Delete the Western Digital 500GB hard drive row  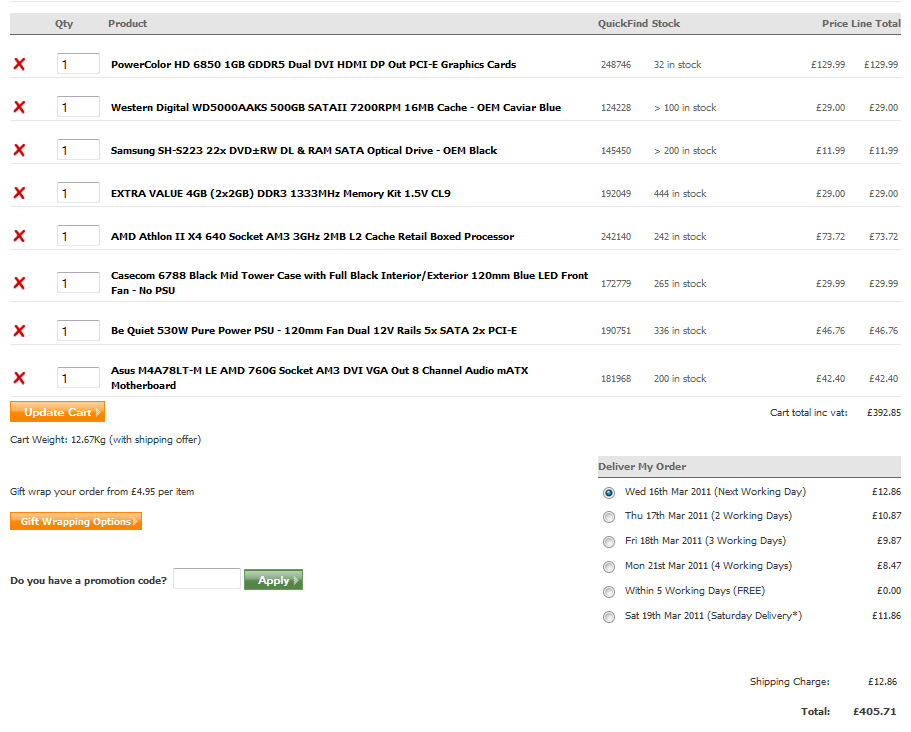(19, 107)
